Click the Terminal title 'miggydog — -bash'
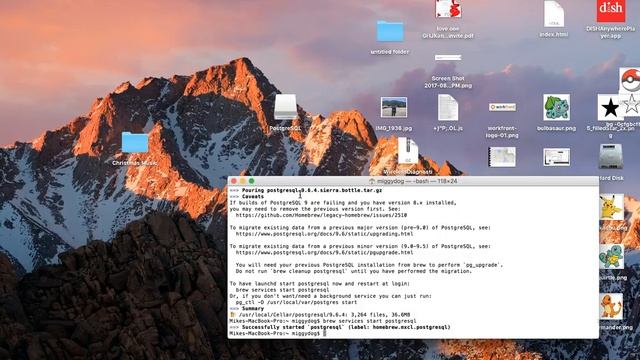The image size is (640, 360). tap(417, 181)
